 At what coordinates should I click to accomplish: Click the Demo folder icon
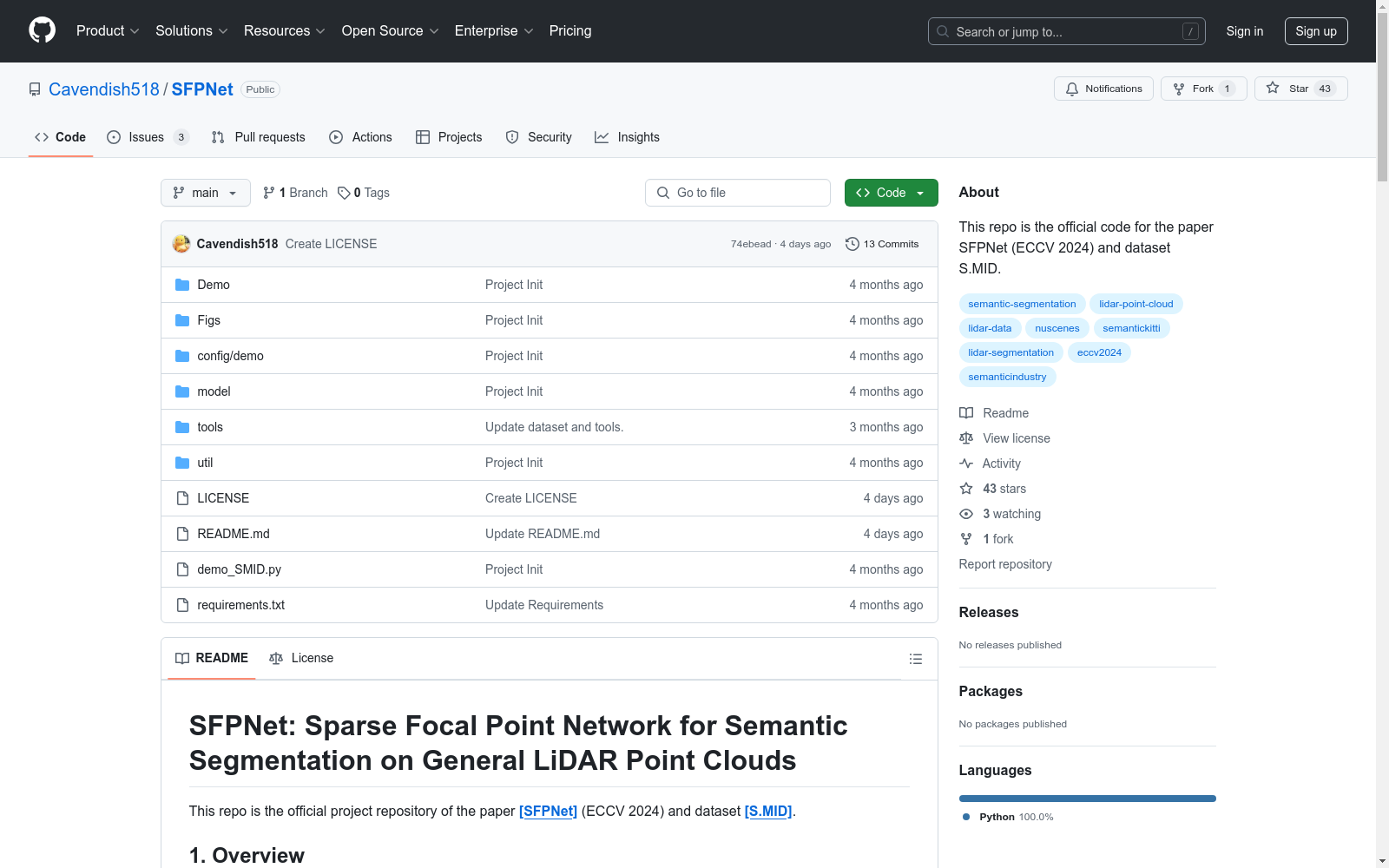click(182, 285)
